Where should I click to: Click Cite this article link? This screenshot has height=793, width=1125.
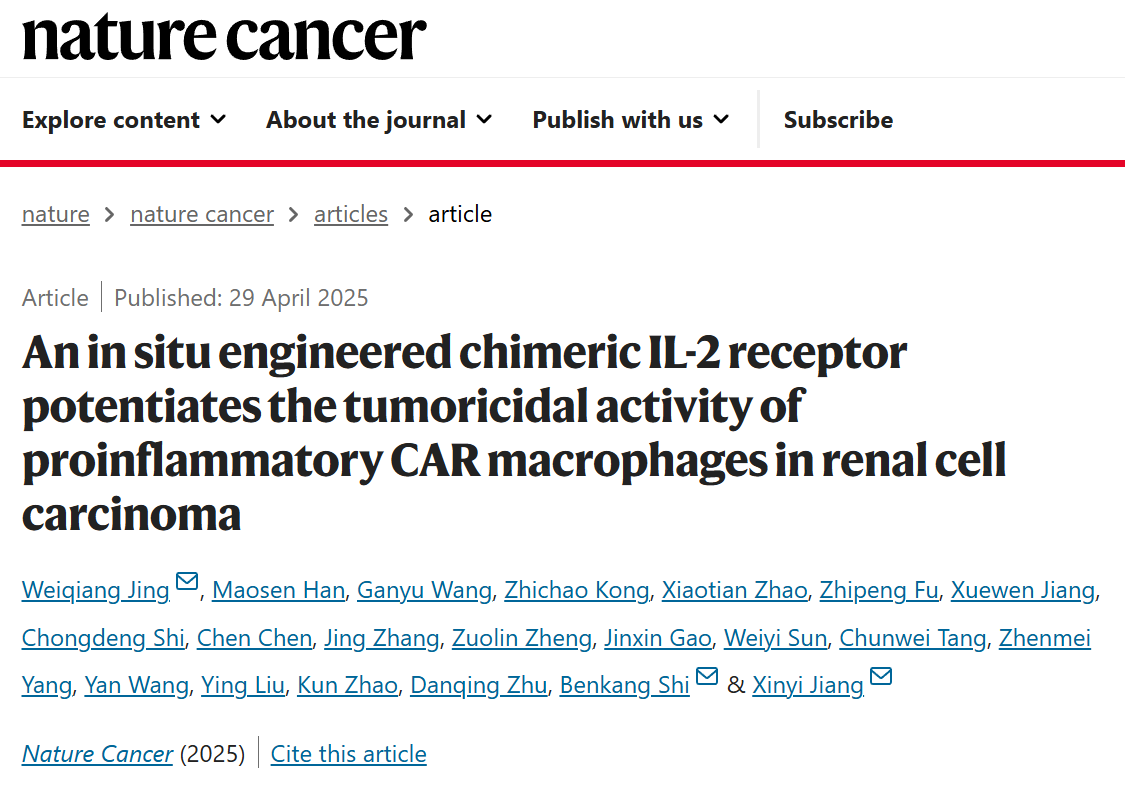(349, 754)
